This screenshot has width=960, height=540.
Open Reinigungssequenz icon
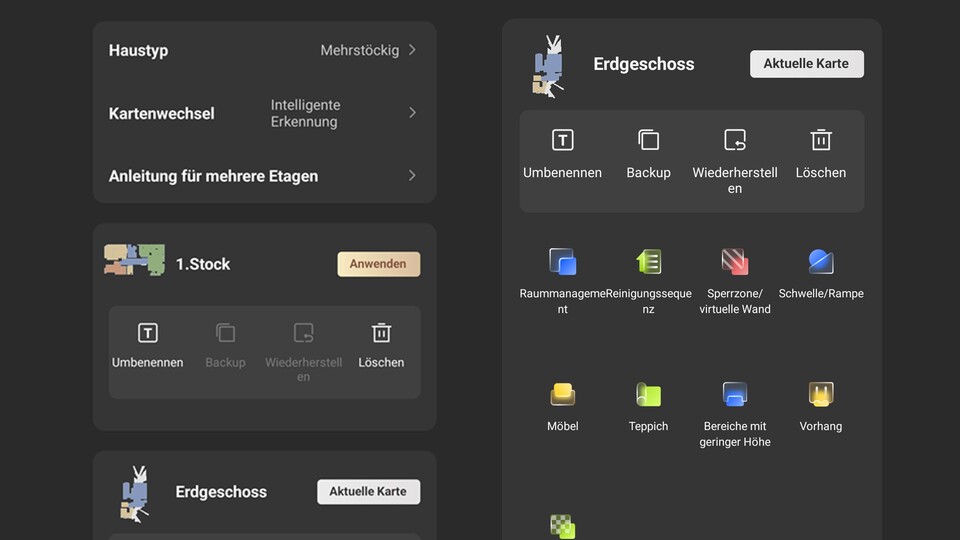[x=648, y=262]
